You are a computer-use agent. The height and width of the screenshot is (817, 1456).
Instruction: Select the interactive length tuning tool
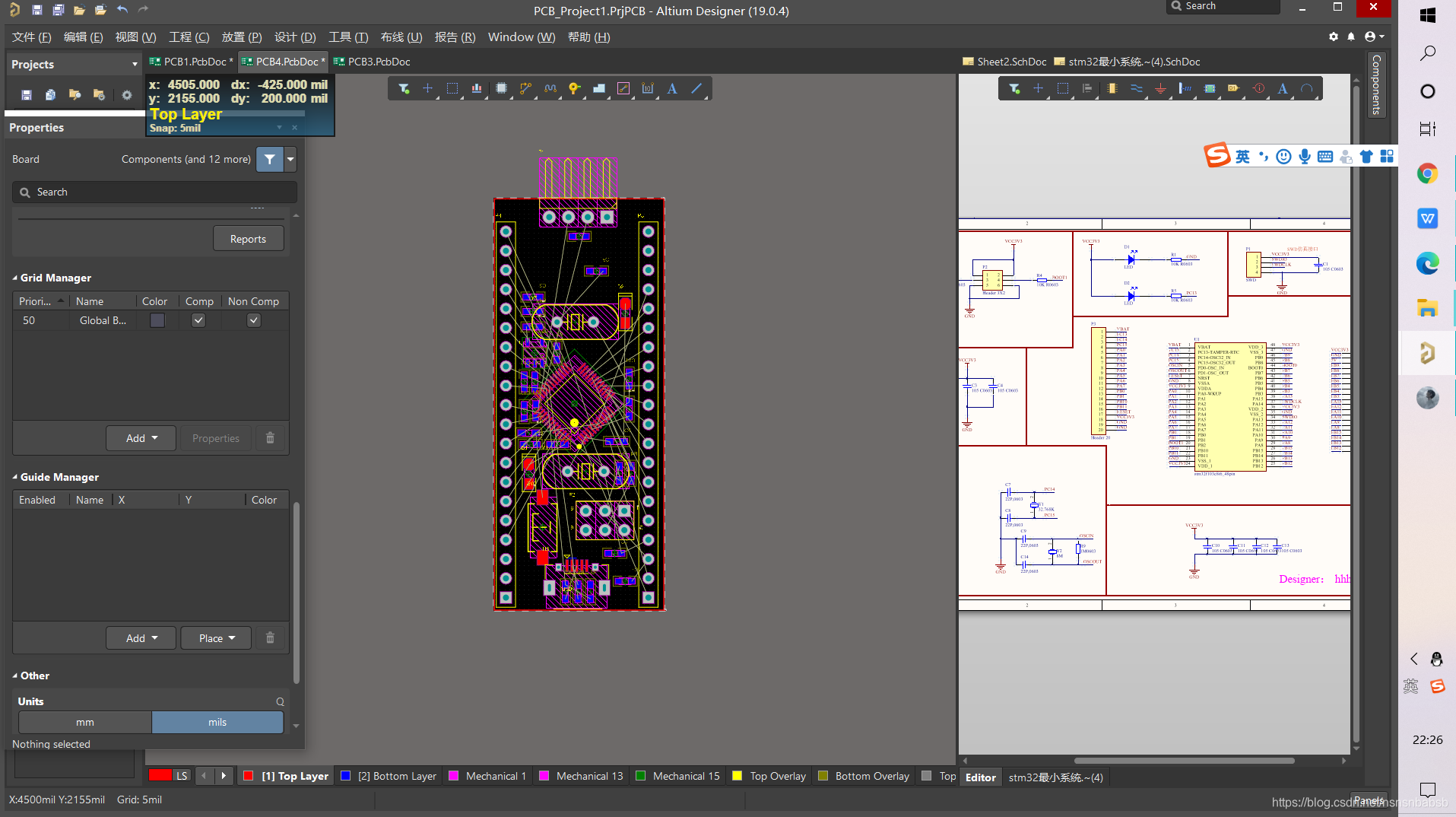[x=550, y=89]
